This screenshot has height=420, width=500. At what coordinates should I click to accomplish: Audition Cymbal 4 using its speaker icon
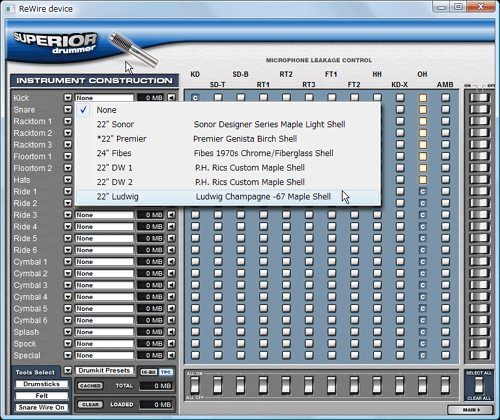pyautogui.click(x=171, y=297)
